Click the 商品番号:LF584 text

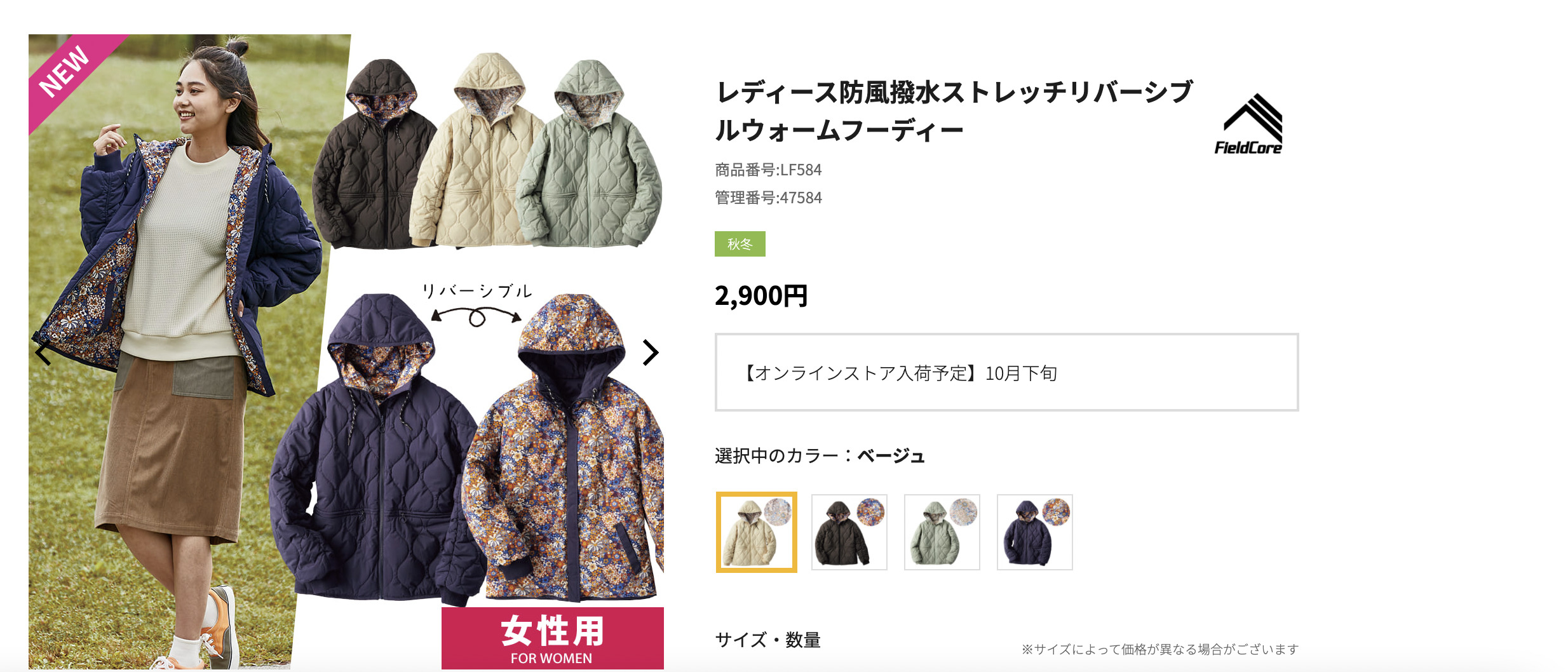768,170
